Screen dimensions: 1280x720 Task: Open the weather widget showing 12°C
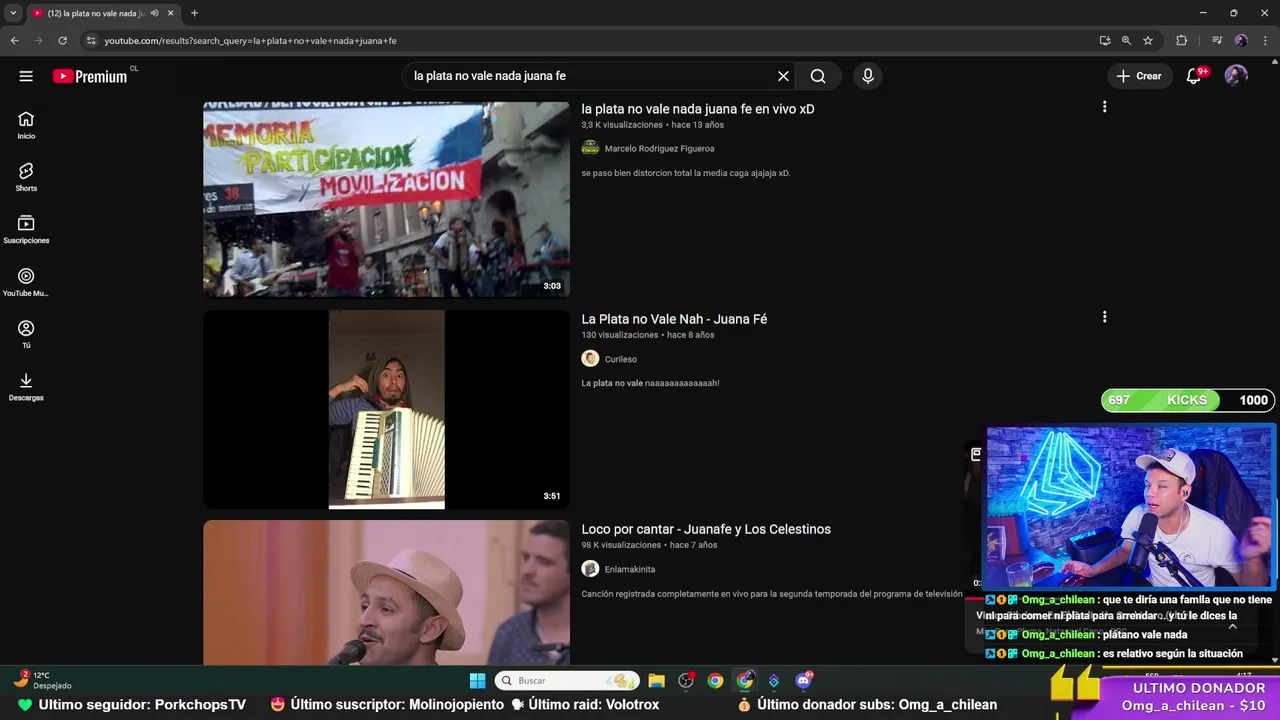[42, 680]
